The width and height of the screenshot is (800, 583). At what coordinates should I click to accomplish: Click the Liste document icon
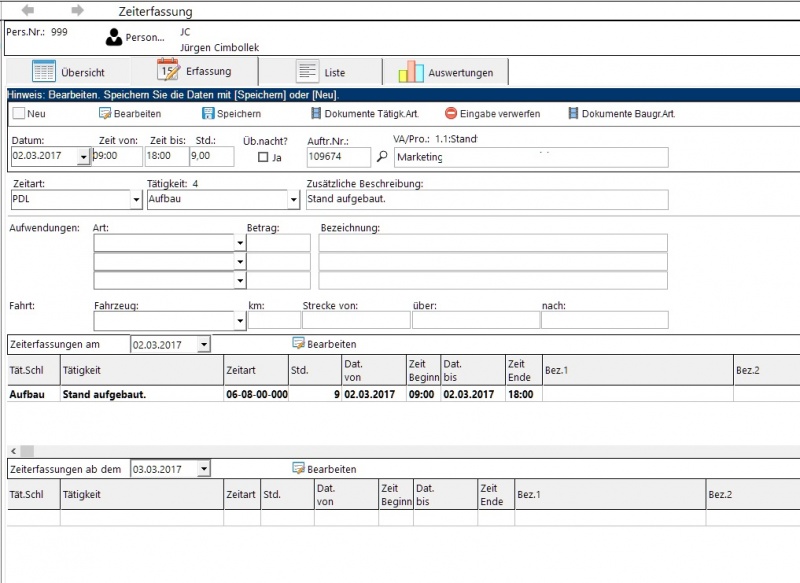pos(308,71)
